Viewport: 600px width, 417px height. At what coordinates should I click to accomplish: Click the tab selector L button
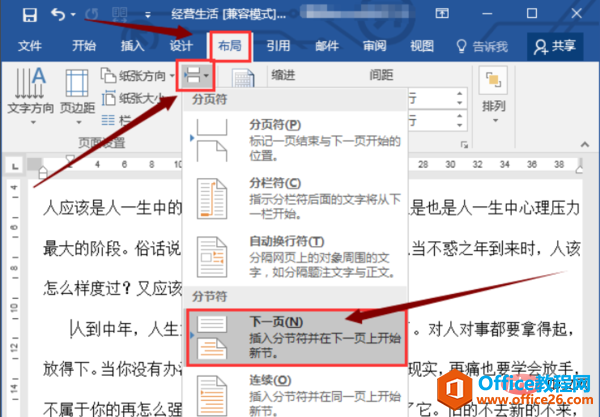[15, 166]
